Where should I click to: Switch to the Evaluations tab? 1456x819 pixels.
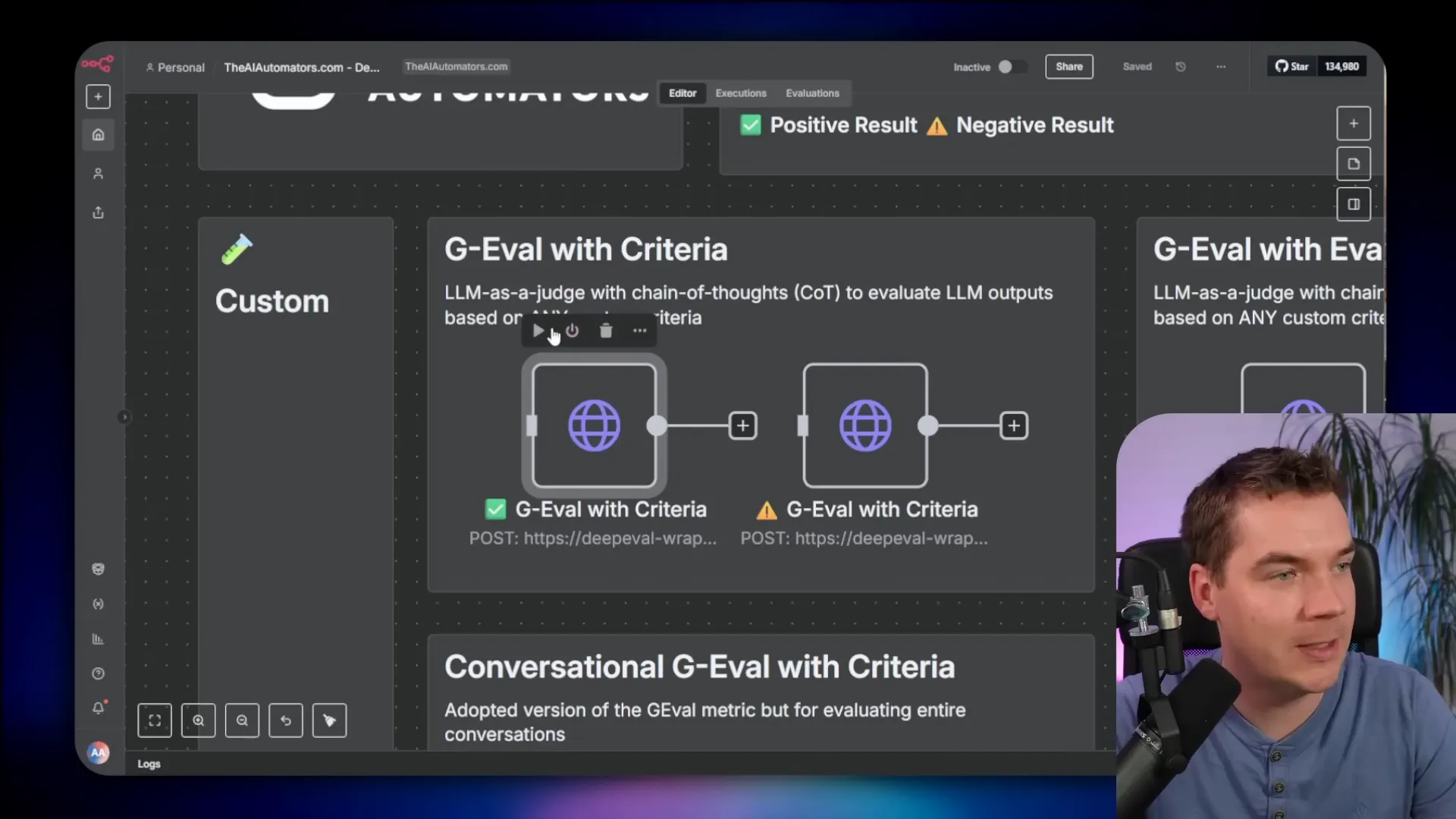pos(812,93)
